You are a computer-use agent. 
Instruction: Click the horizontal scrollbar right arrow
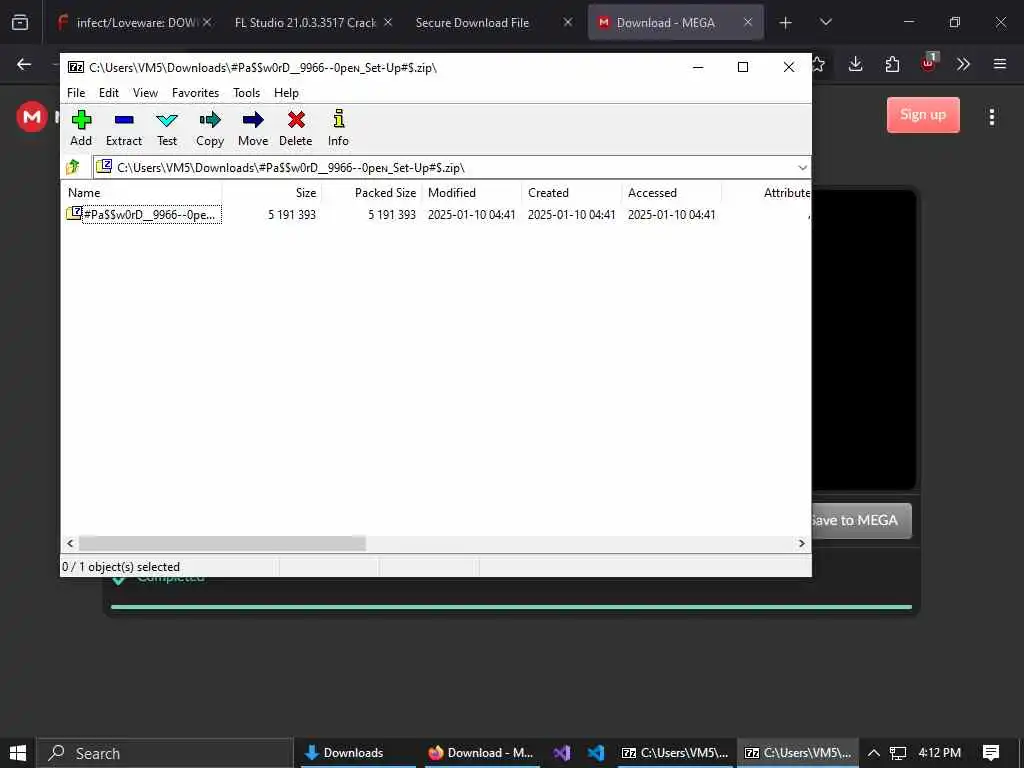point(802,543)
